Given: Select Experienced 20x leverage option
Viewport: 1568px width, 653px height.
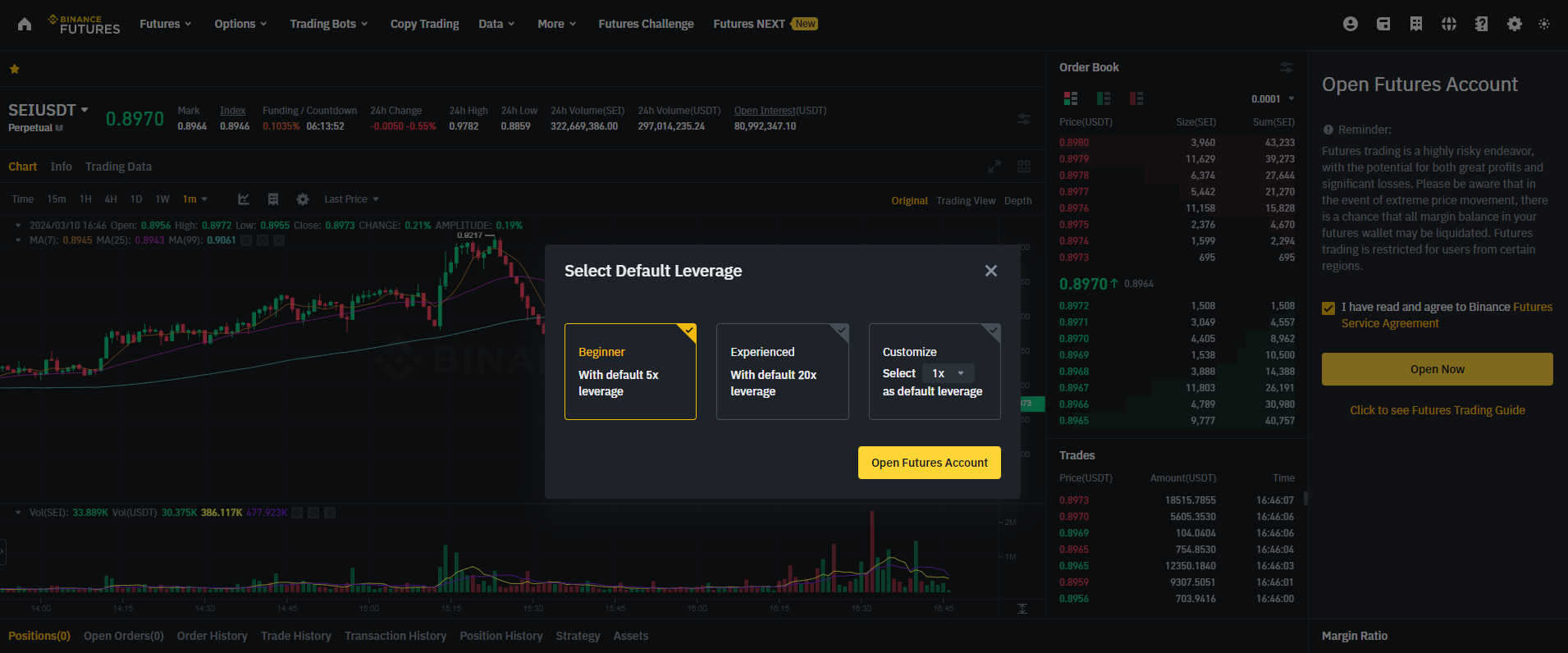Looking at the screenshot, I should [783, 372].
